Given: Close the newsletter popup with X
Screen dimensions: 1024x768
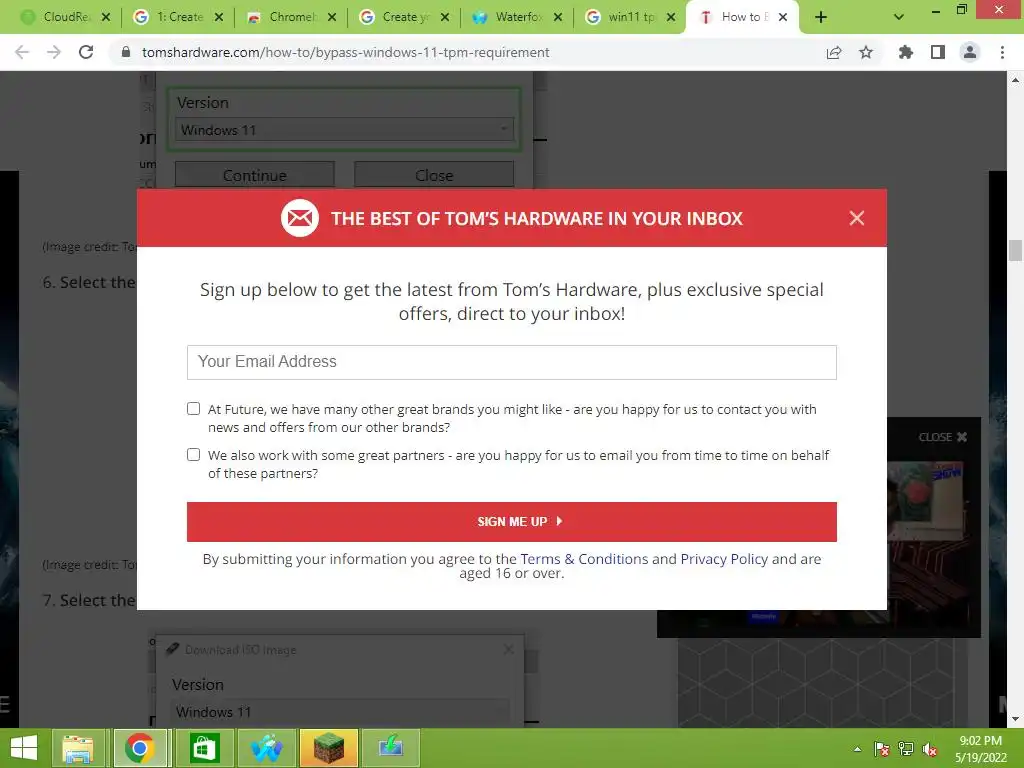Looking at the screenshot, I should pos(857,218).
